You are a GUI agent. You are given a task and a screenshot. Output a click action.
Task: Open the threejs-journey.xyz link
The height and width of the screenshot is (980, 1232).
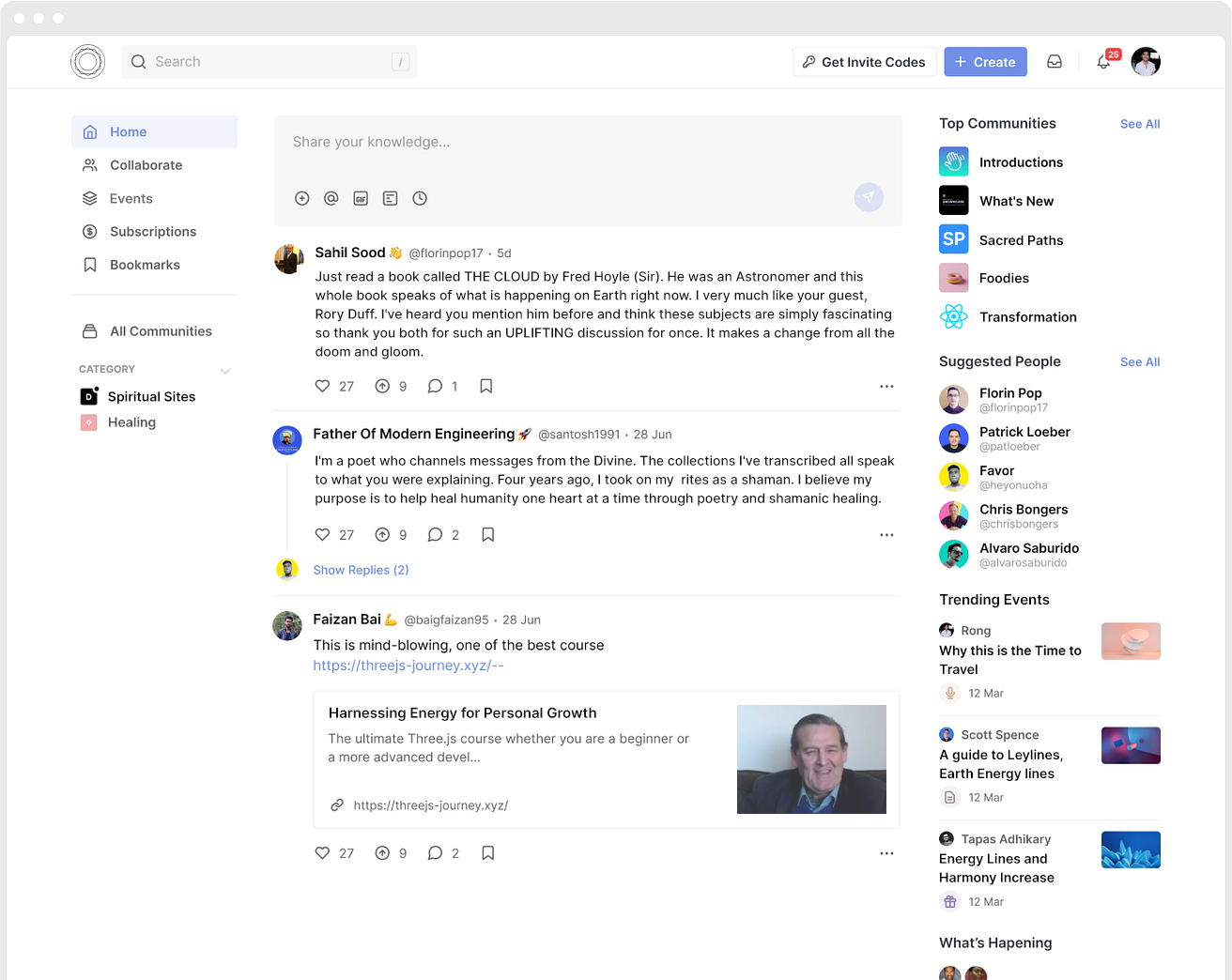pyautogui.click(x=408, y=665)
